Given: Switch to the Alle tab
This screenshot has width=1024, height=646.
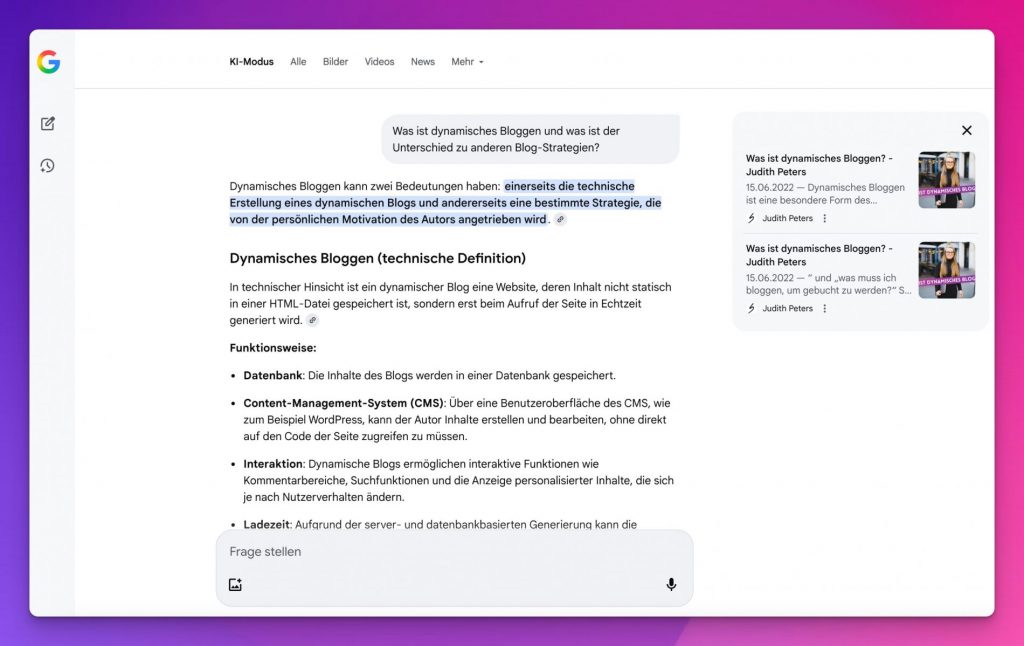Looking at the screenshot, I should click(x=298, y=62).
